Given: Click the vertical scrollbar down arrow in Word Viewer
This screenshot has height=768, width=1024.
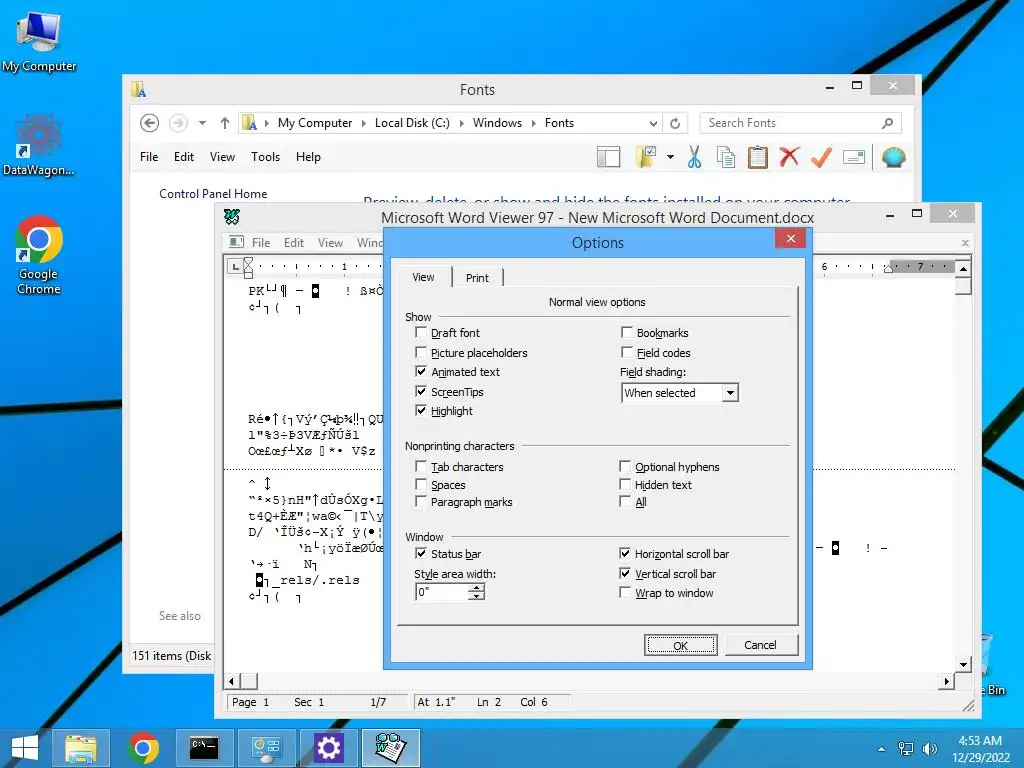Looking at the screenshot, I should pyautogui.click(x=963, y=665).
